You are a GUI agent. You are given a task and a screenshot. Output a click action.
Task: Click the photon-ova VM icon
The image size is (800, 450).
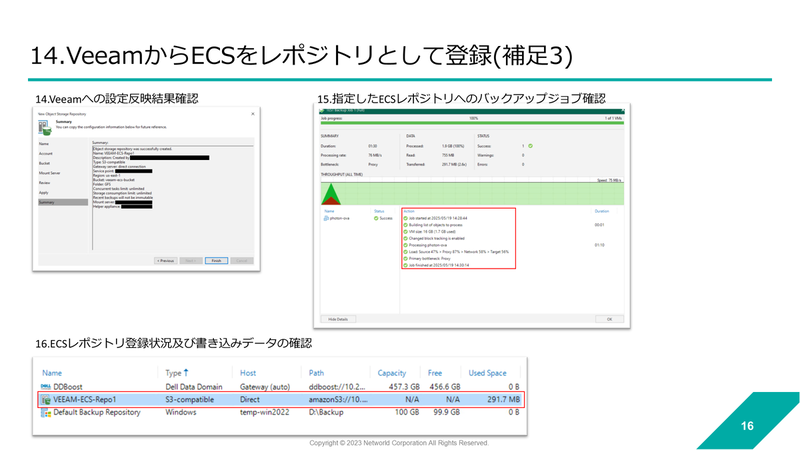coord(326,218)
